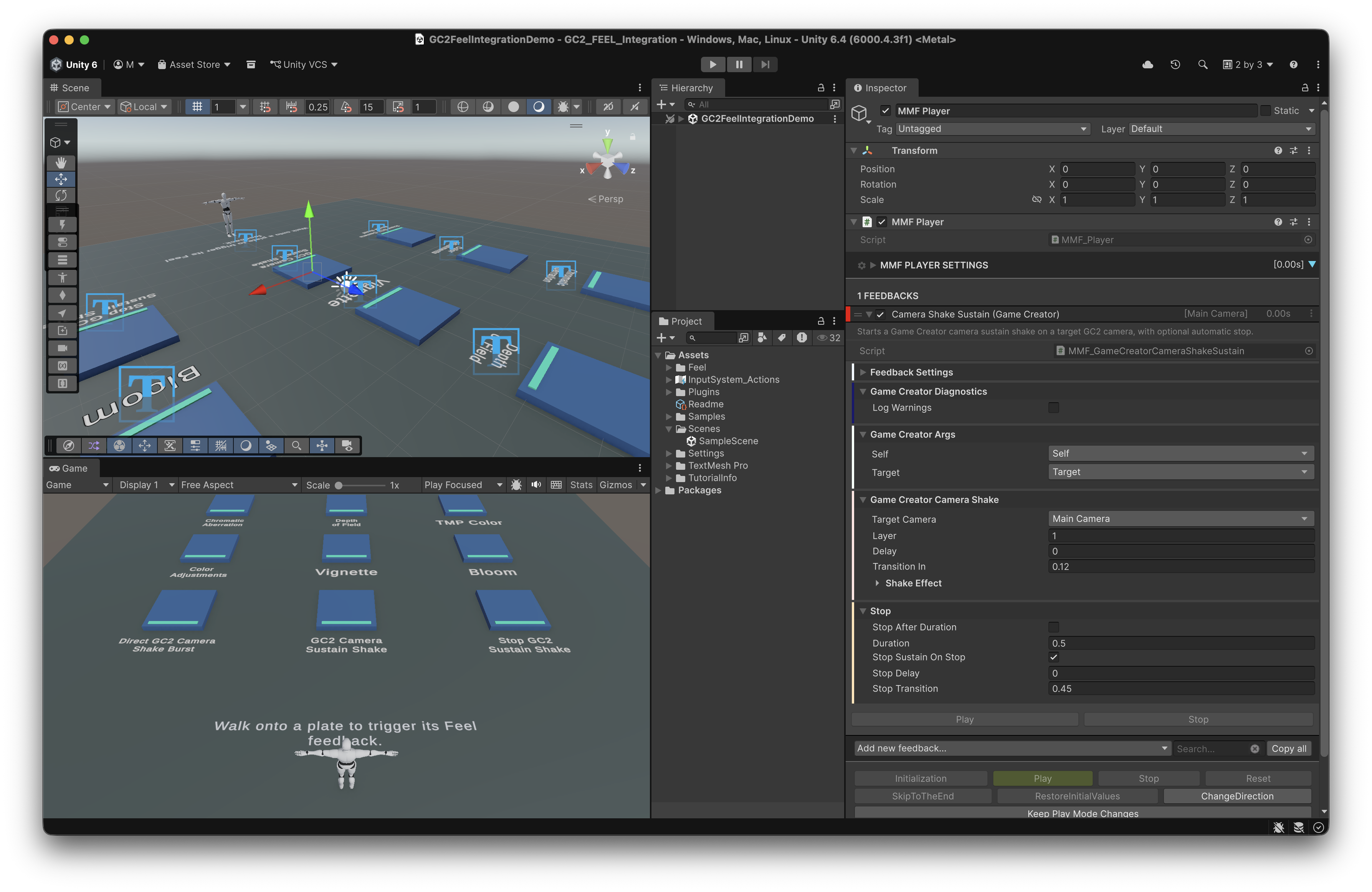The width and height of the screenshot is (1372, 892).
Task: Uncheck Stop Sustain On Stop
Action: [x=1054, y=657]
